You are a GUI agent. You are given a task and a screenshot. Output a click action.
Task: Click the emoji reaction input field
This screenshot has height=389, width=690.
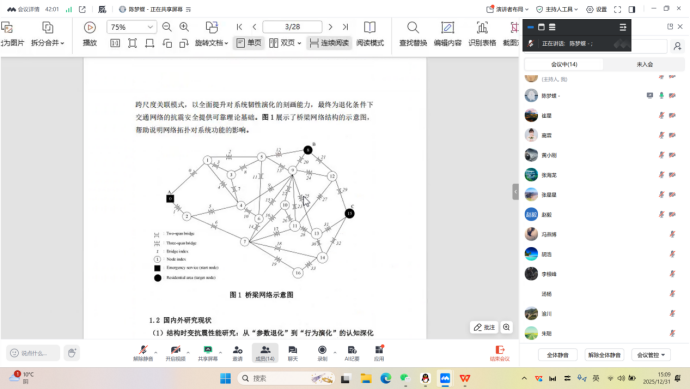tap(33, 353)
